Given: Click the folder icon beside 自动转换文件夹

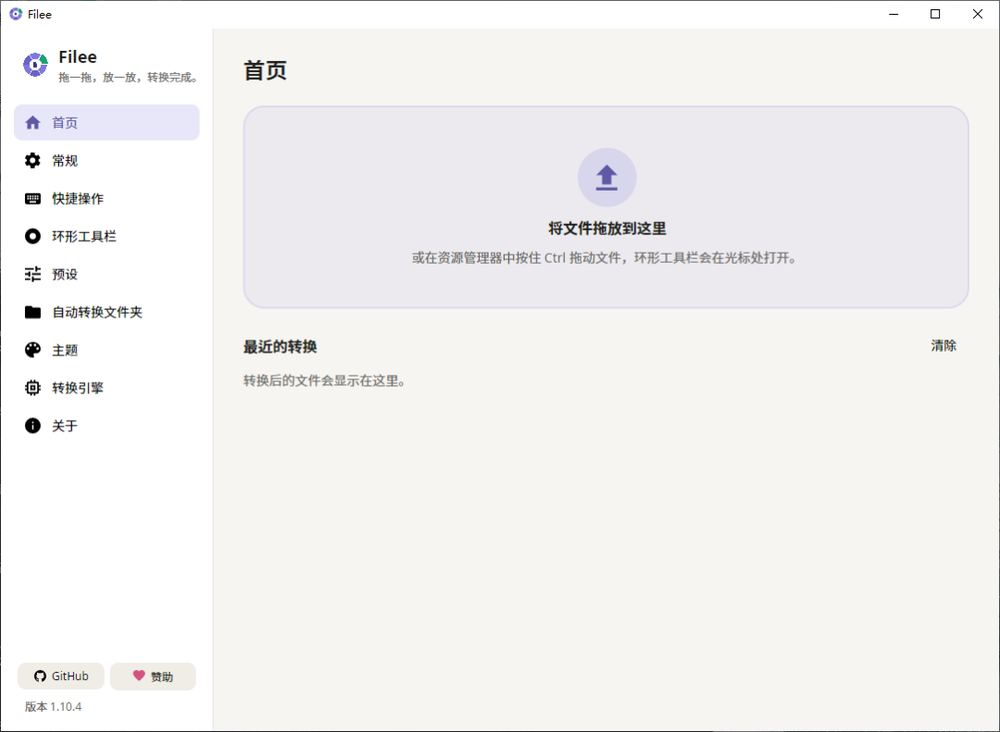Looking at the screenshot, I should [33, 312].
